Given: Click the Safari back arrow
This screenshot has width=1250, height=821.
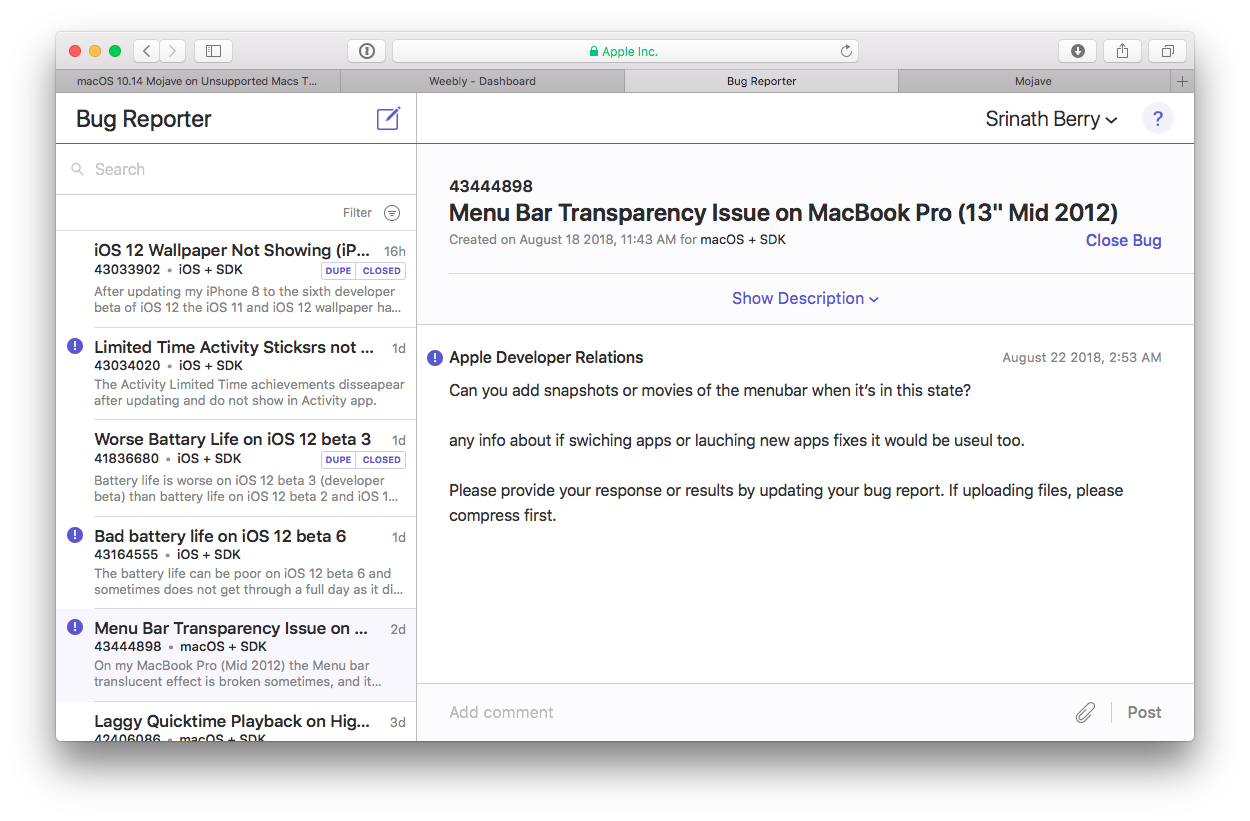Looking at the screenshot, I should click(146, 51).
